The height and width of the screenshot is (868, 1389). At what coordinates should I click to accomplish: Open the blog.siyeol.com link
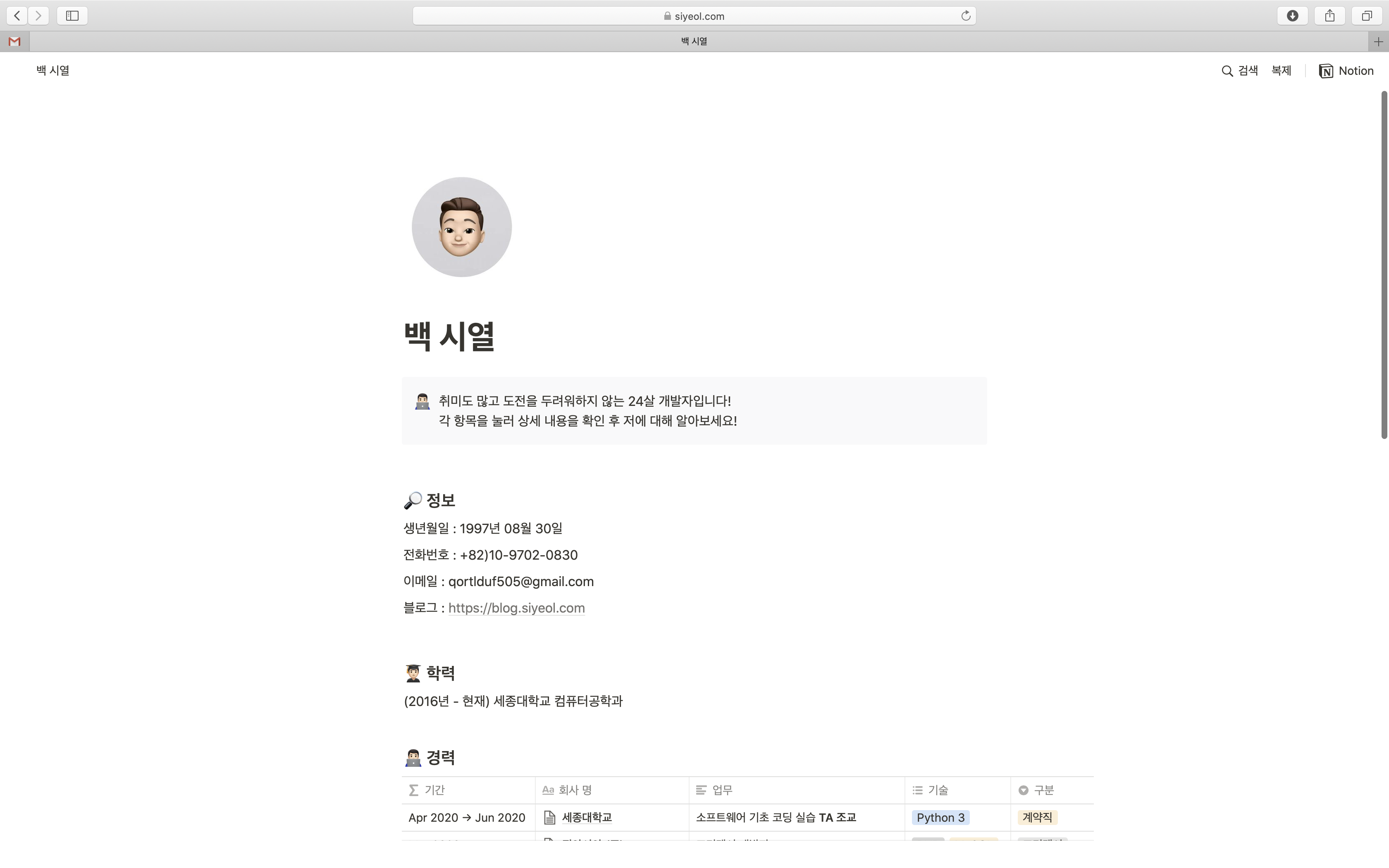(x=516, y=608)
